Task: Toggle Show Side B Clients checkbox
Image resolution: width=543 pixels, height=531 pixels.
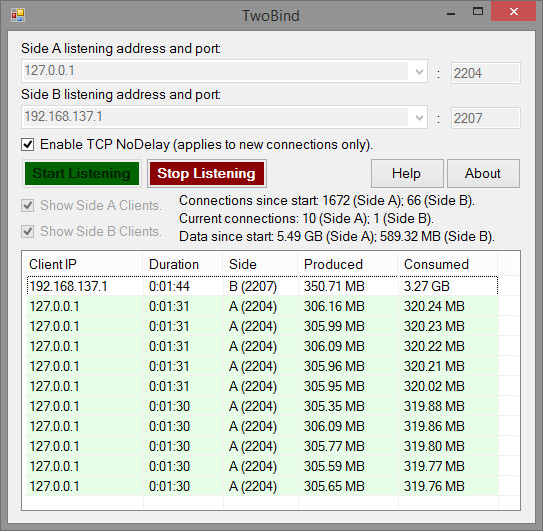Action: coord(28,231)
